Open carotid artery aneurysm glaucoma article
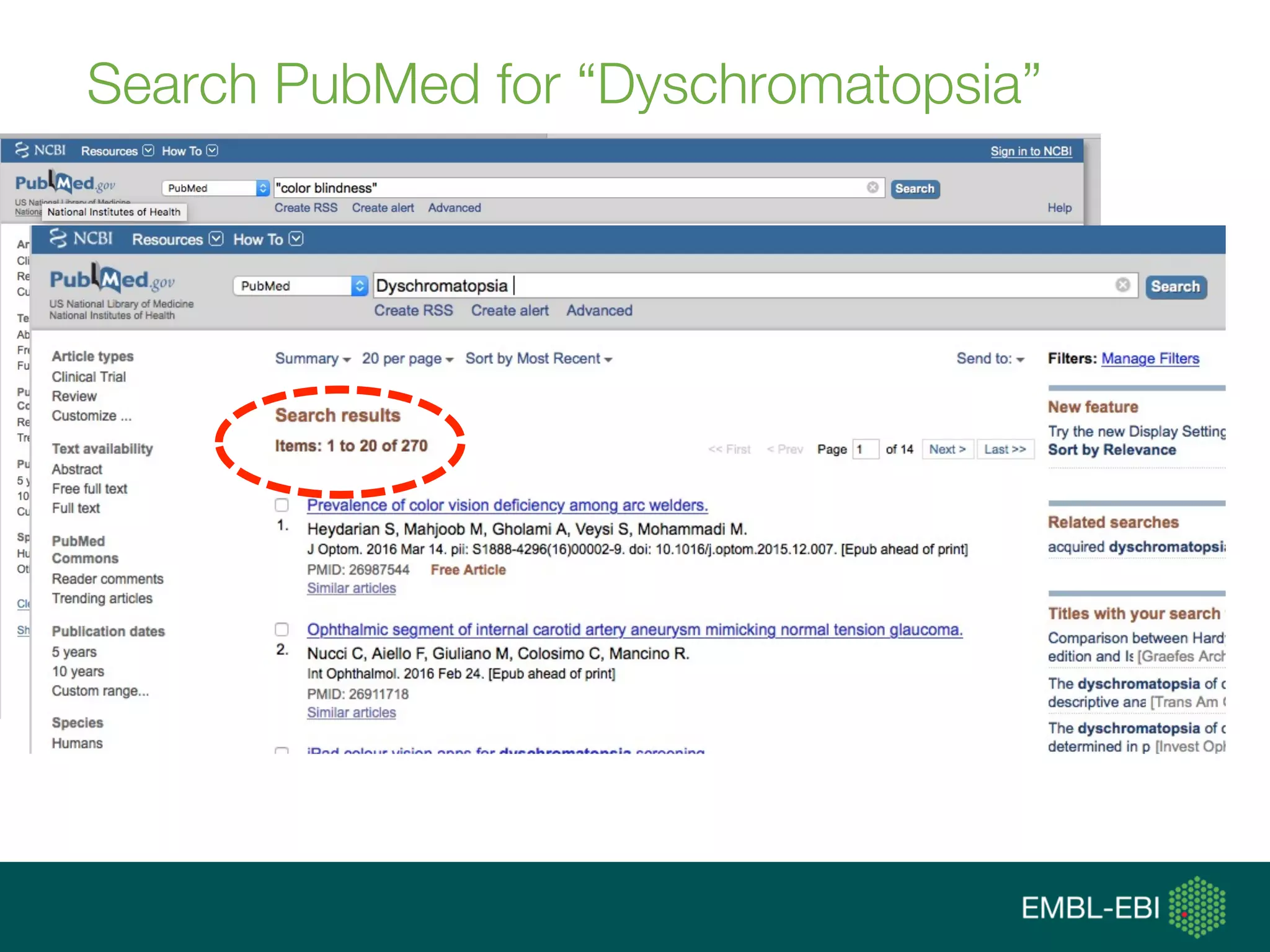 pos(635,630)
